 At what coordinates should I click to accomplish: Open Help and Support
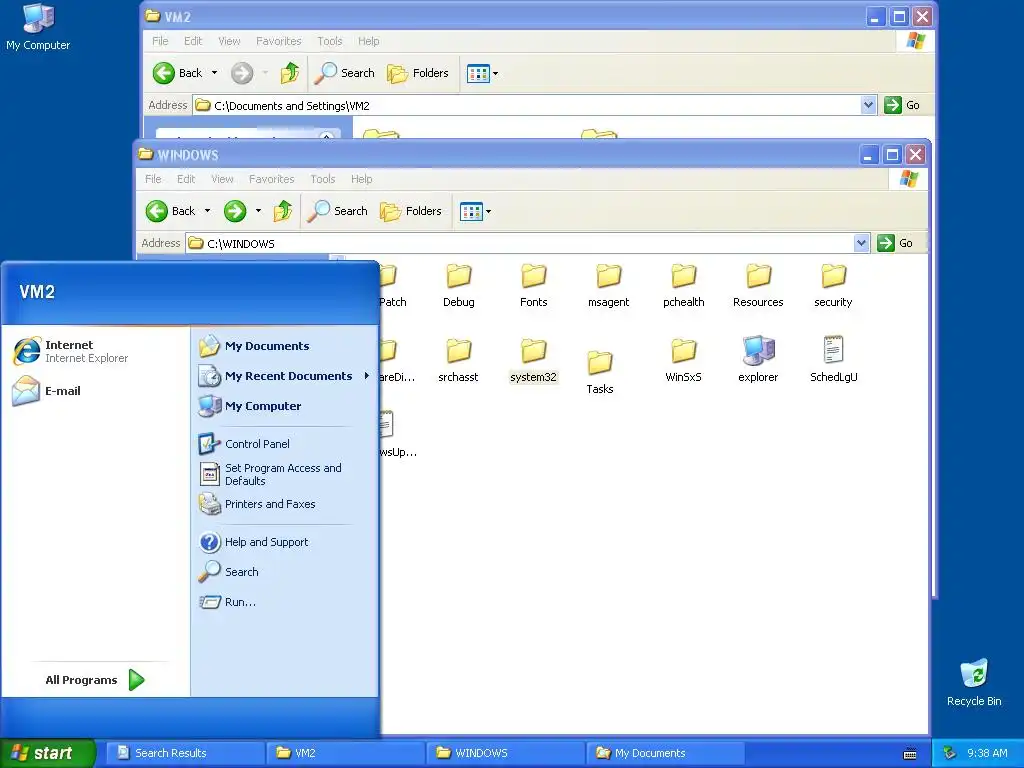[x=253, y=542]
